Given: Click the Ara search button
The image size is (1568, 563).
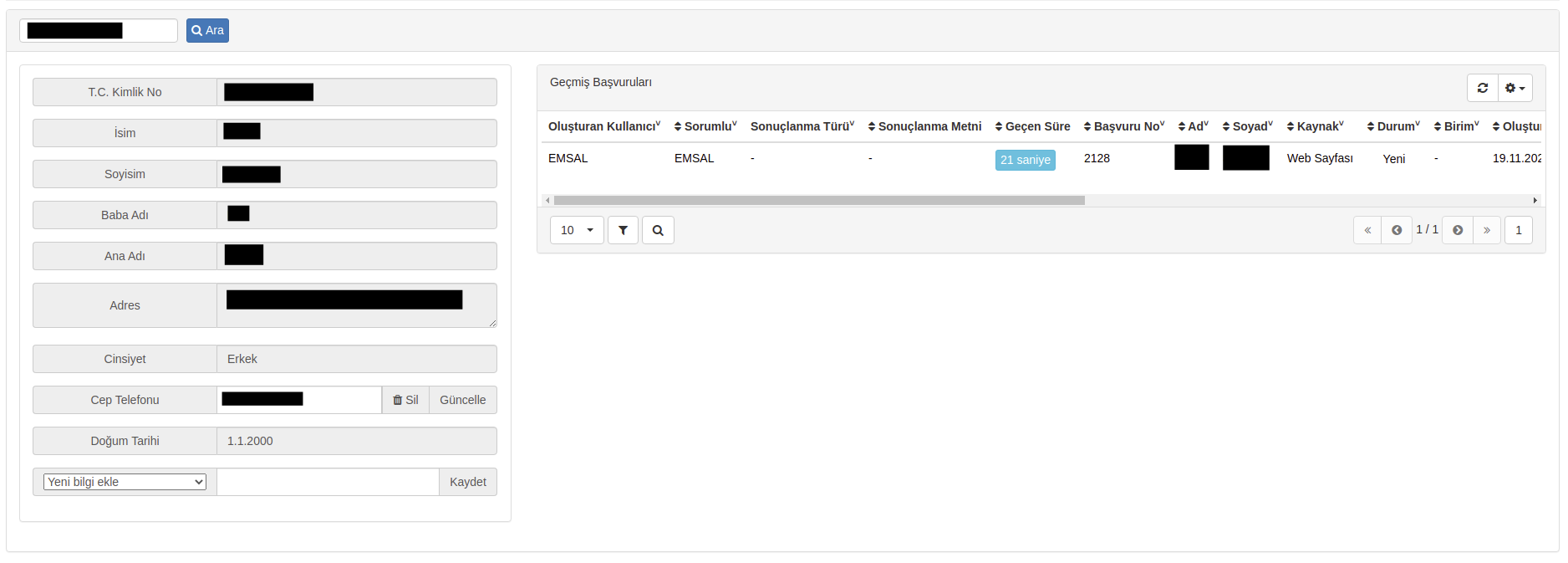Looking at the screenshot, I should pyautogui.click(x=207, y=30).
